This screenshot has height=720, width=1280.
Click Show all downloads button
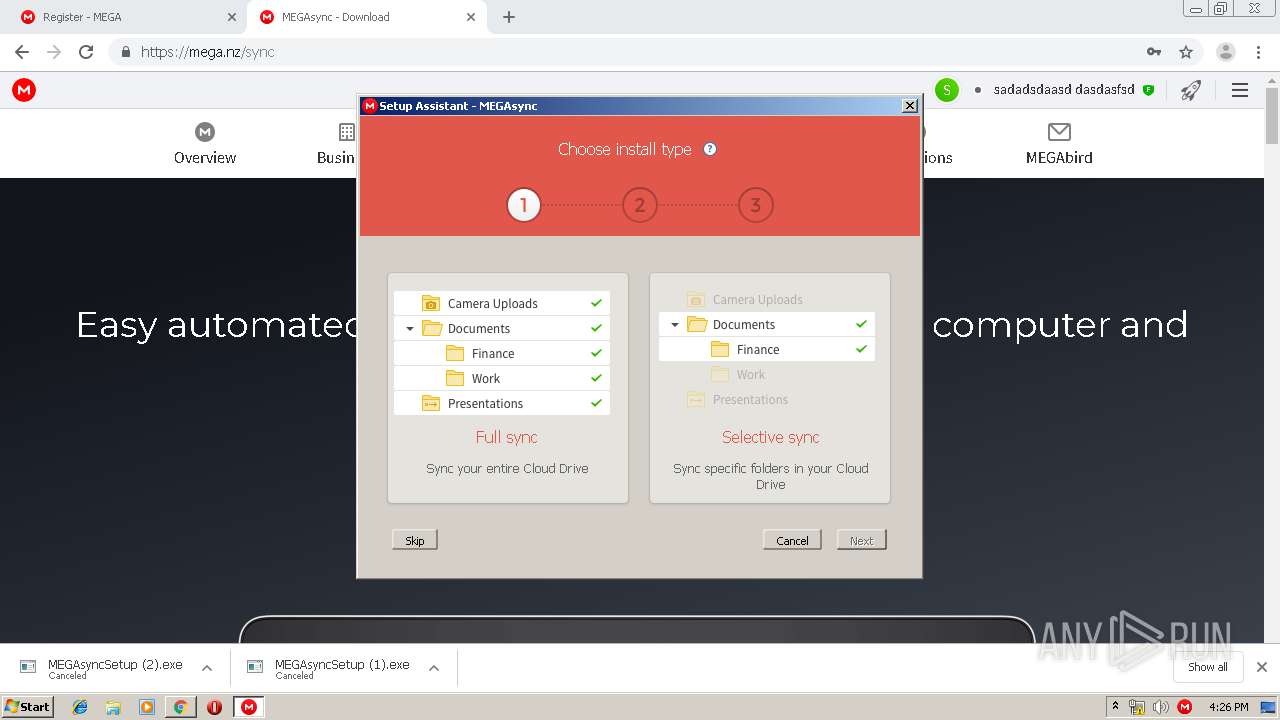[1208, 667]
